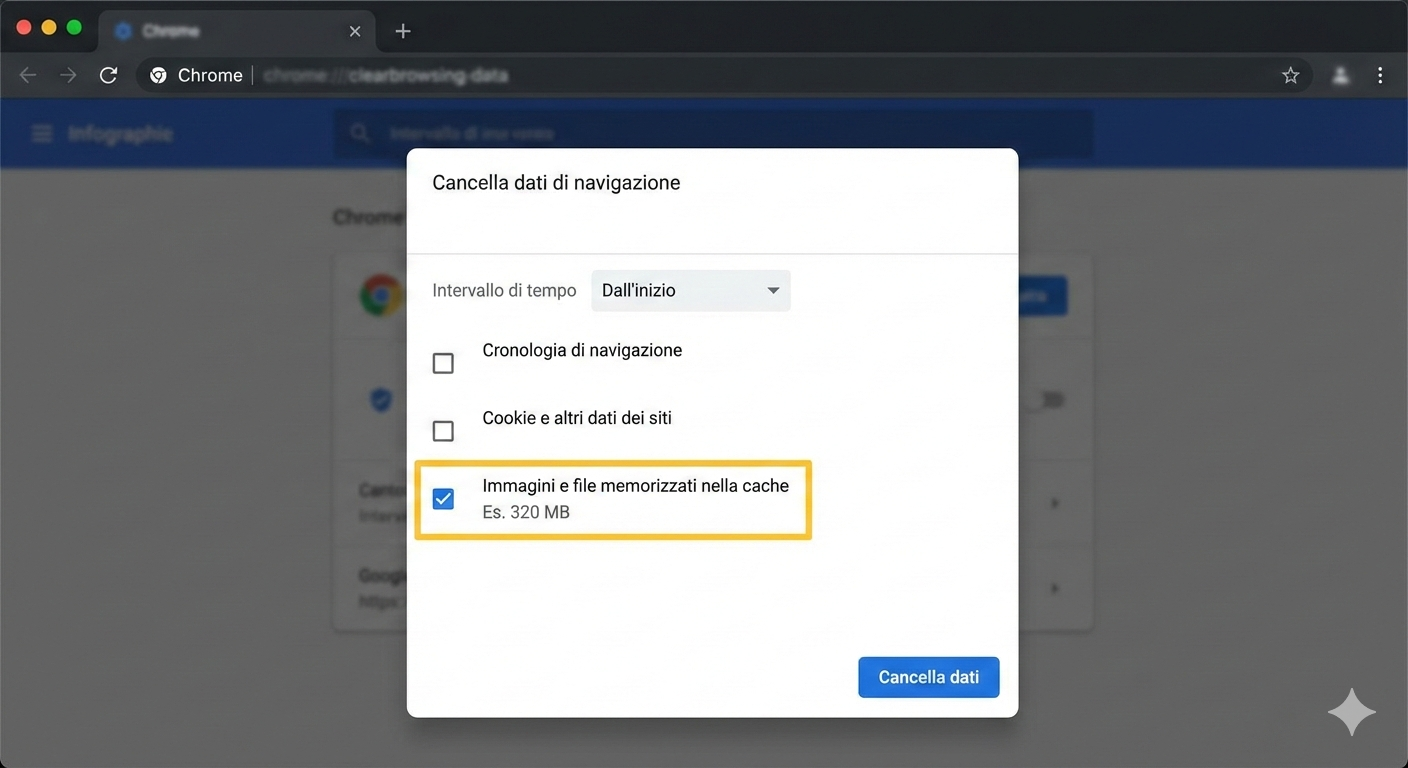Reload the page with refresh icon

click(109, 75)
